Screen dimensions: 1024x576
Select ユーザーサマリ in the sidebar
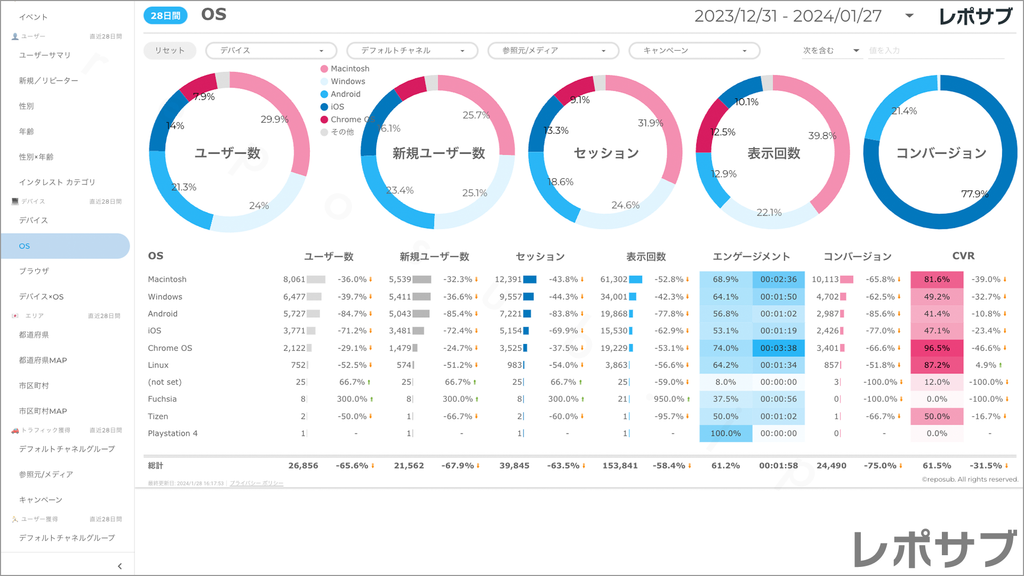coord(45,55)
